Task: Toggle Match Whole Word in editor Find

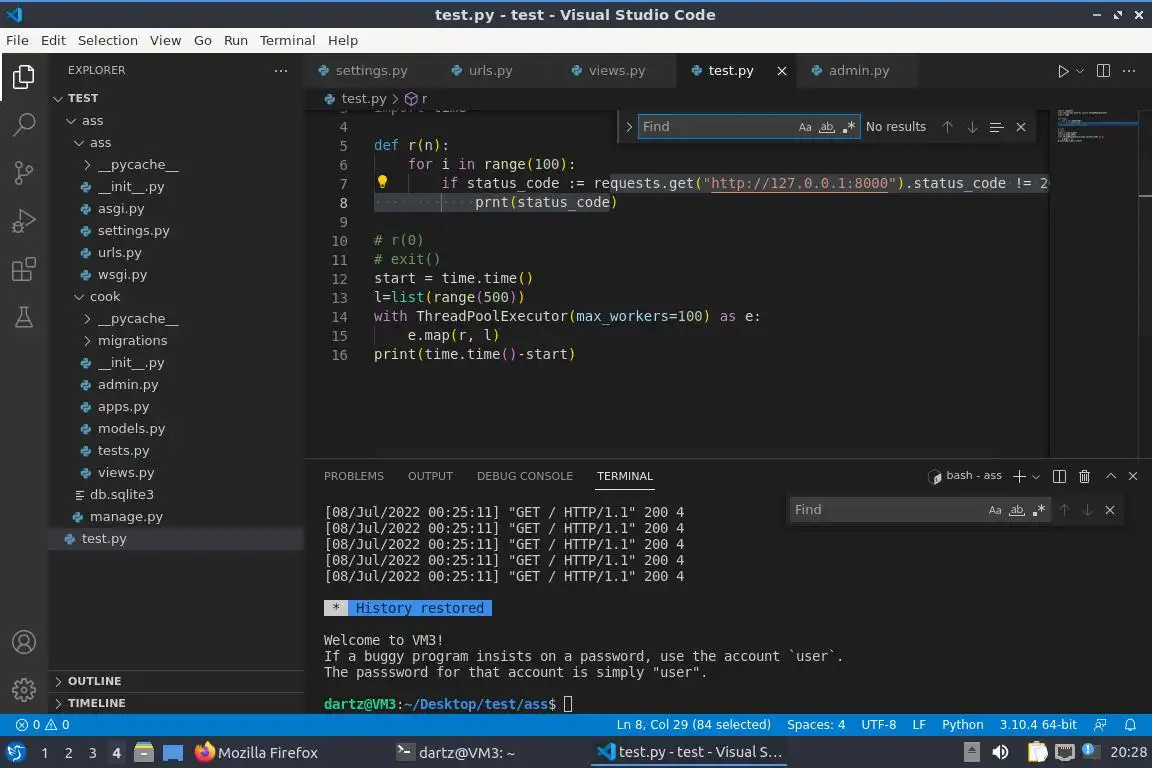Action: click(x=827, y=127)
